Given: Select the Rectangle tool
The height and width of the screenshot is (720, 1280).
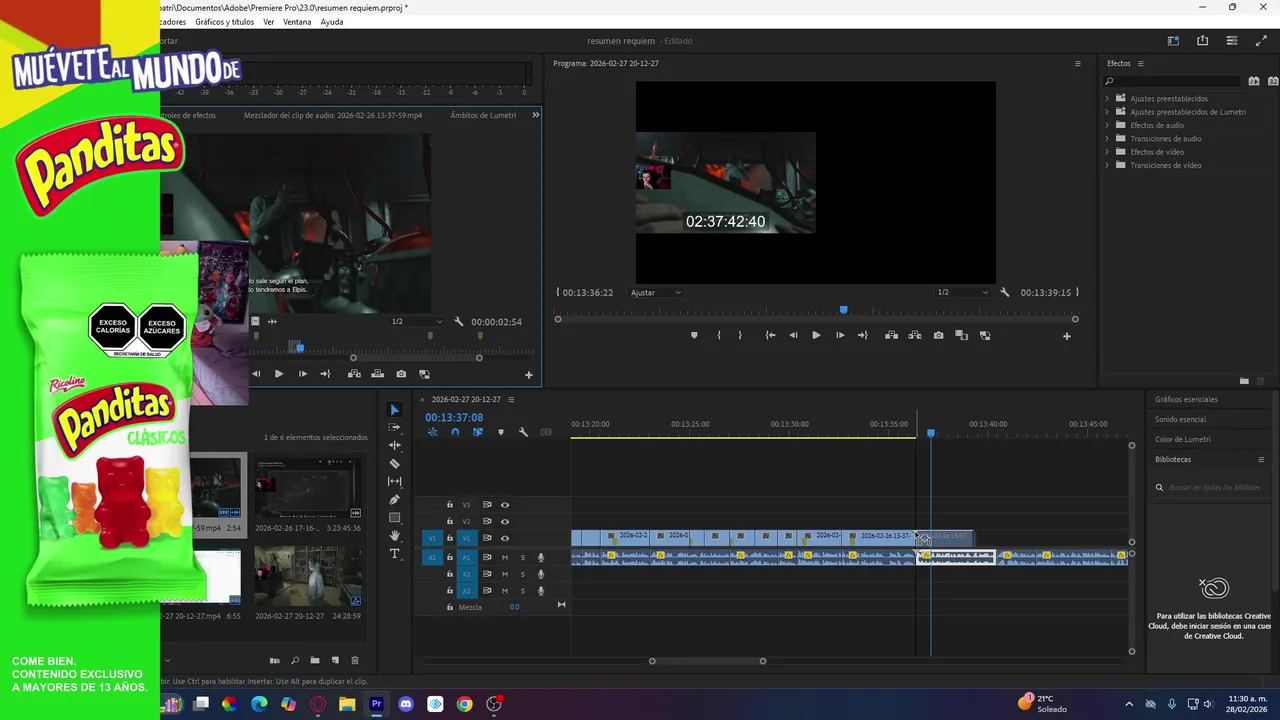Looking at the screenshot, I should tap(394, 517).
